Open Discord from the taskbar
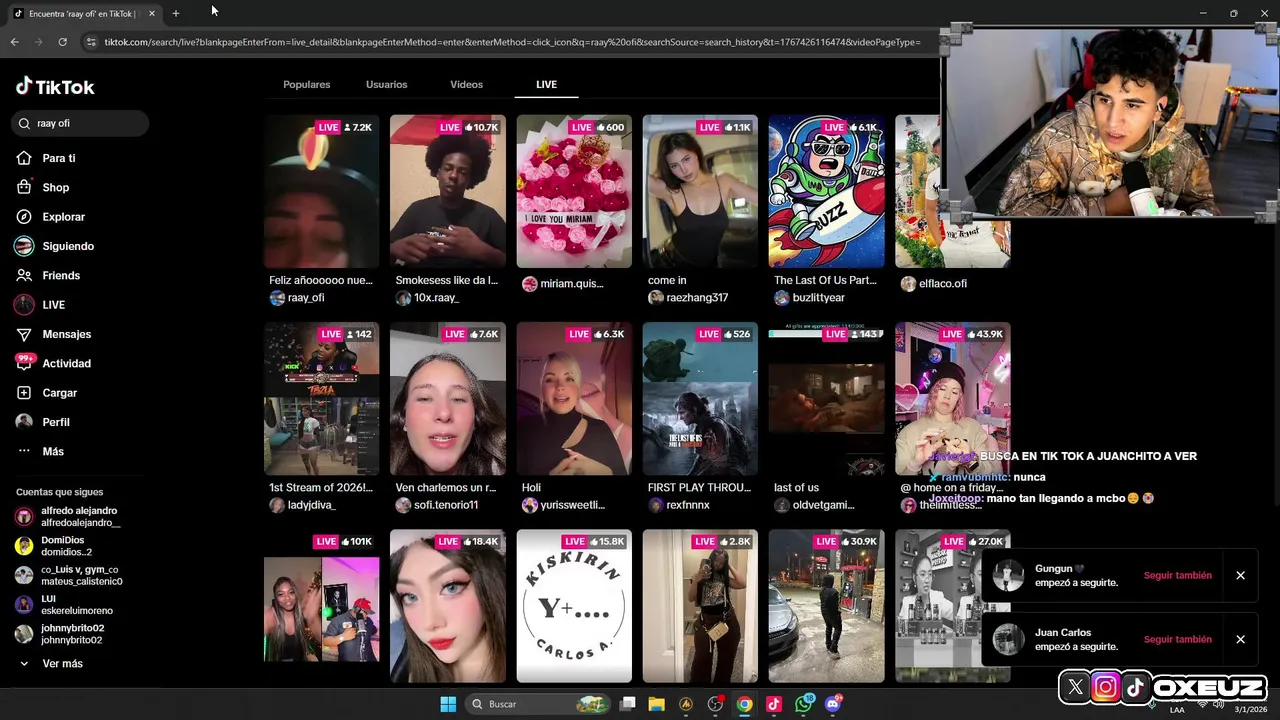This screenshot has width=1280, height=720. (833, 704)
